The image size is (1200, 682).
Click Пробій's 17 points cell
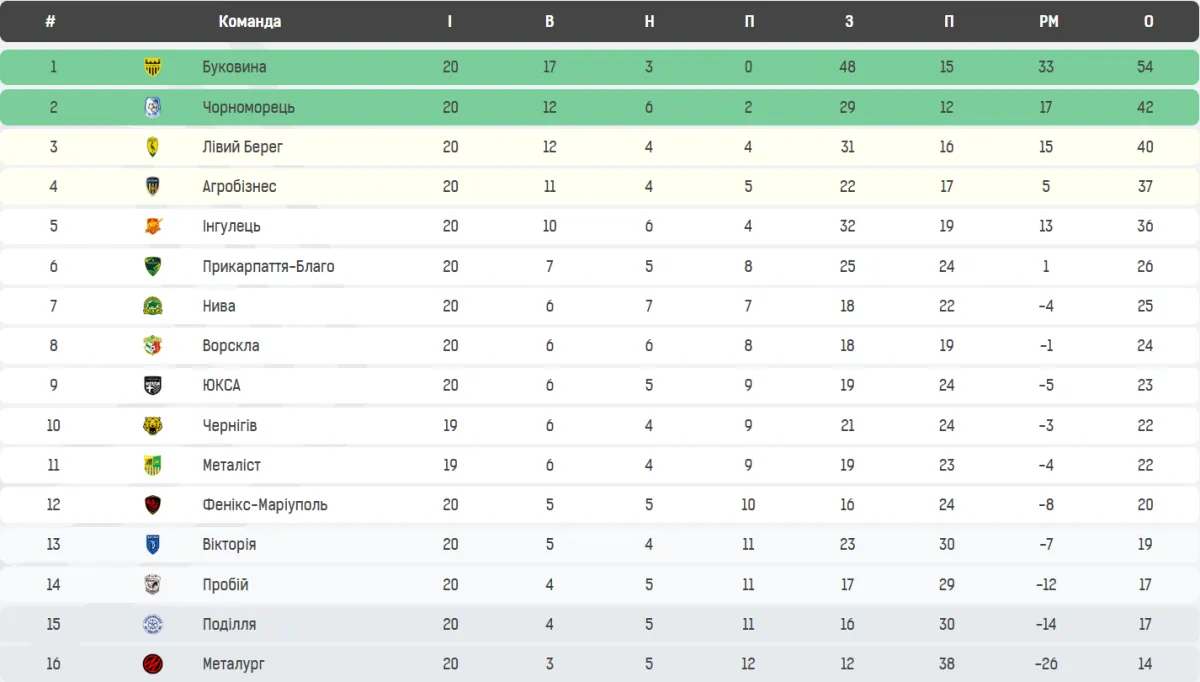[x=1145, y=585]
